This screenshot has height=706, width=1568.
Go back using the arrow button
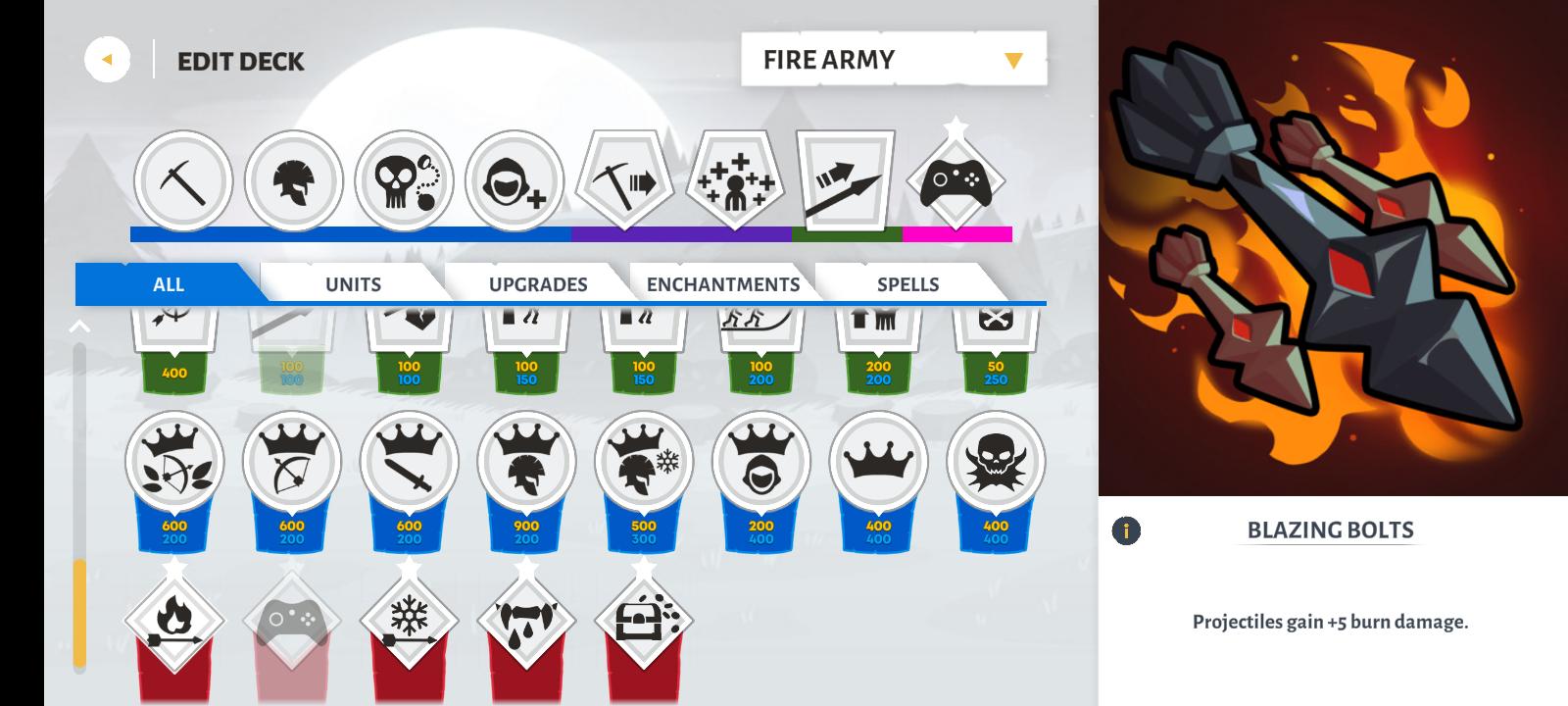107,60
